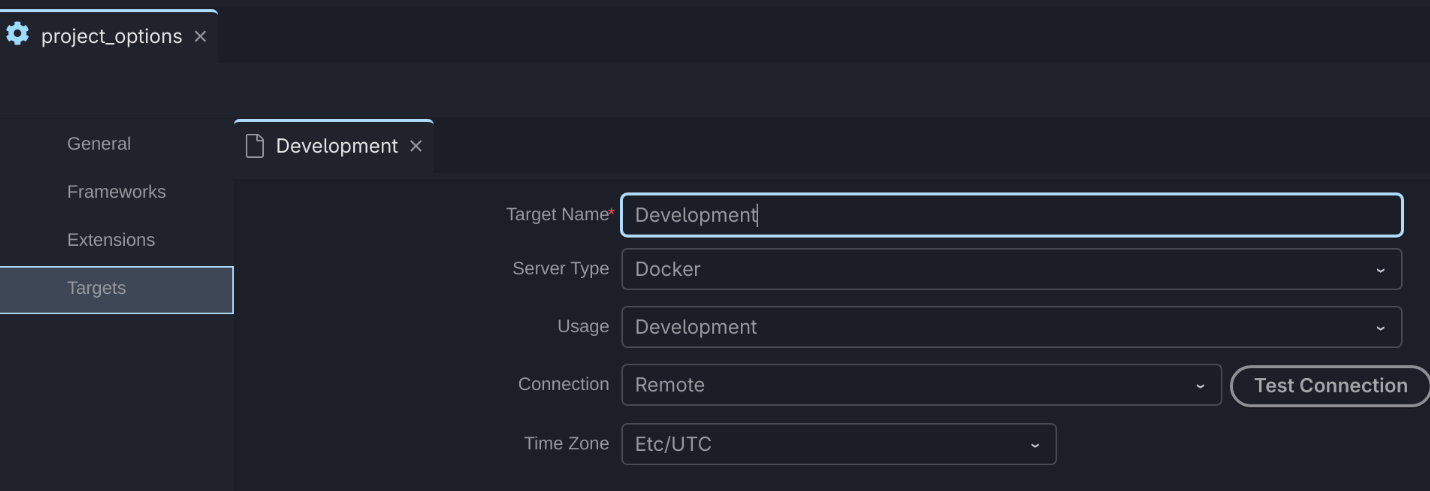The image size is (1430, 491).
Task: Open the Connection dropdown set to Remote
Action: (922, 385)
